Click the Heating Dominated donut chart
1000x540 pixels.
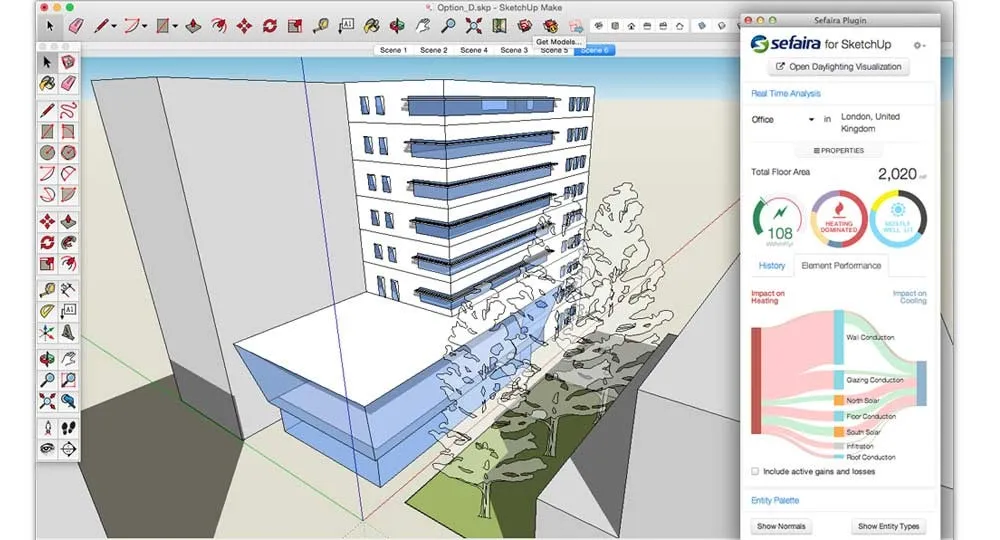[x=839, y=219]
